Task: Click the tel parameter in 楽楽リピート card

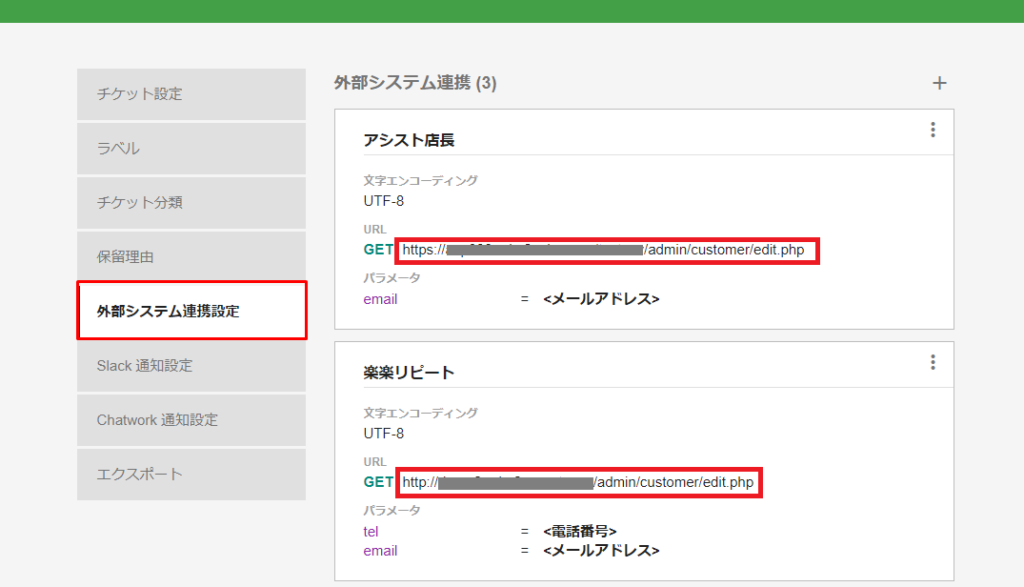Action: (371, 531)
